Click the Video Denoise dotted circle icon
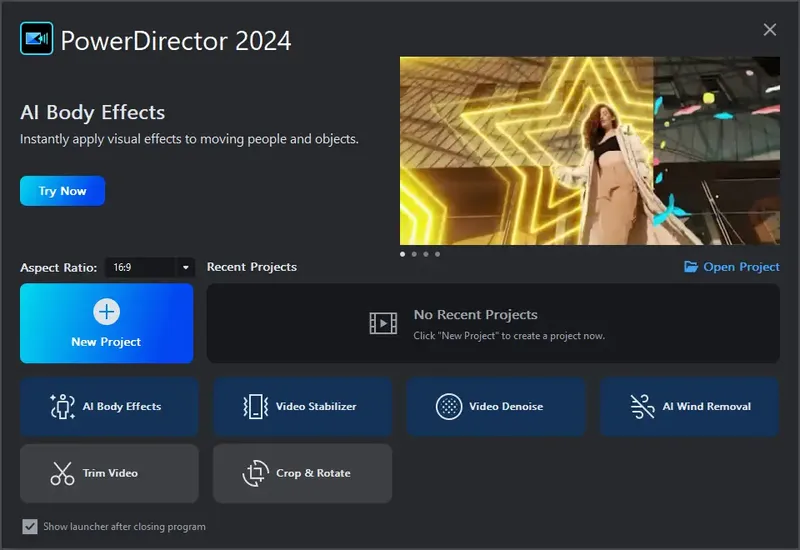Screen dimensions: 800x550 pyautogui.click(x=449, y=407)
